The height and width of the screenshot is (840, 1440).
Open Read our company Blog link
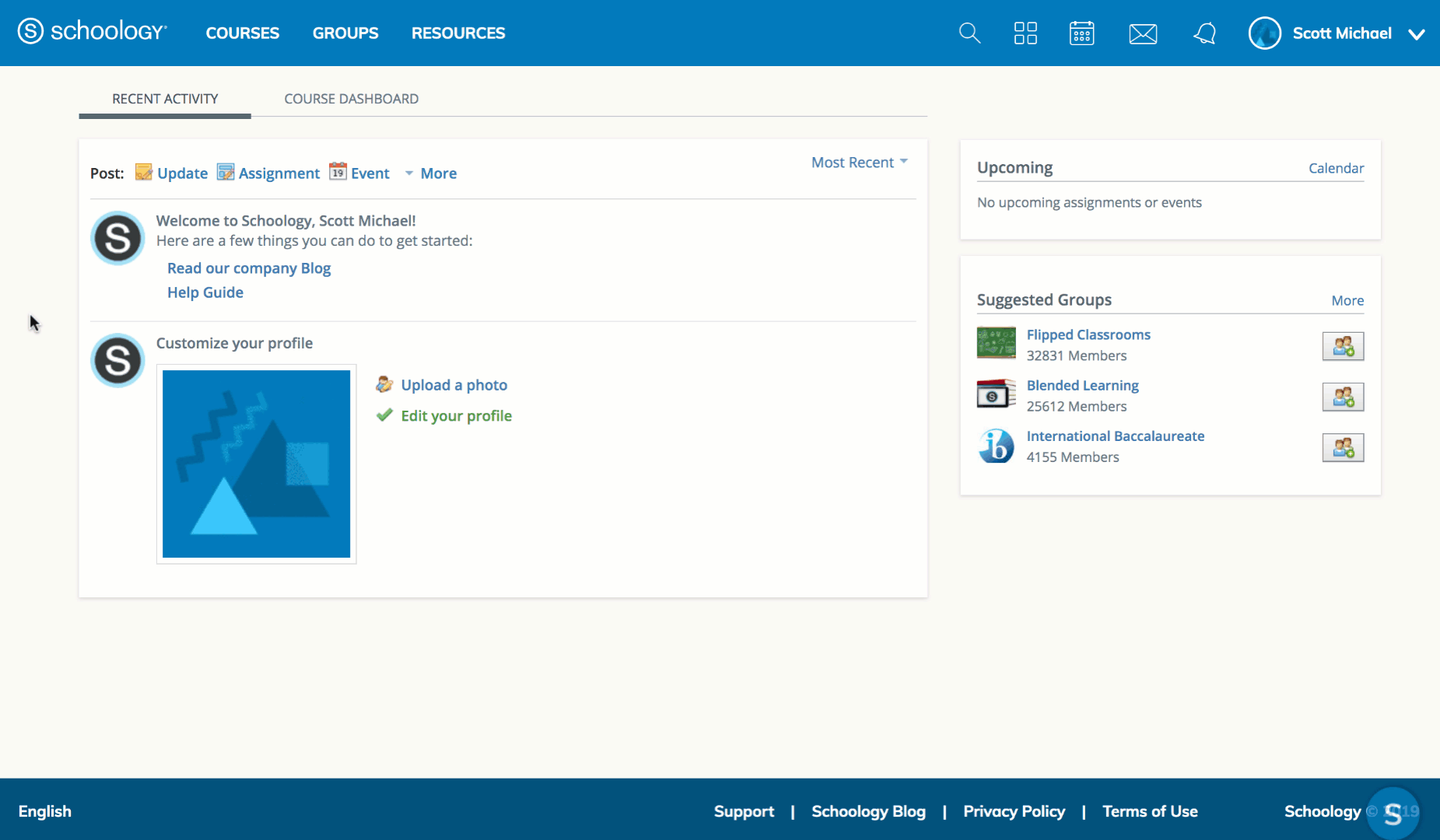coord(249,268)
